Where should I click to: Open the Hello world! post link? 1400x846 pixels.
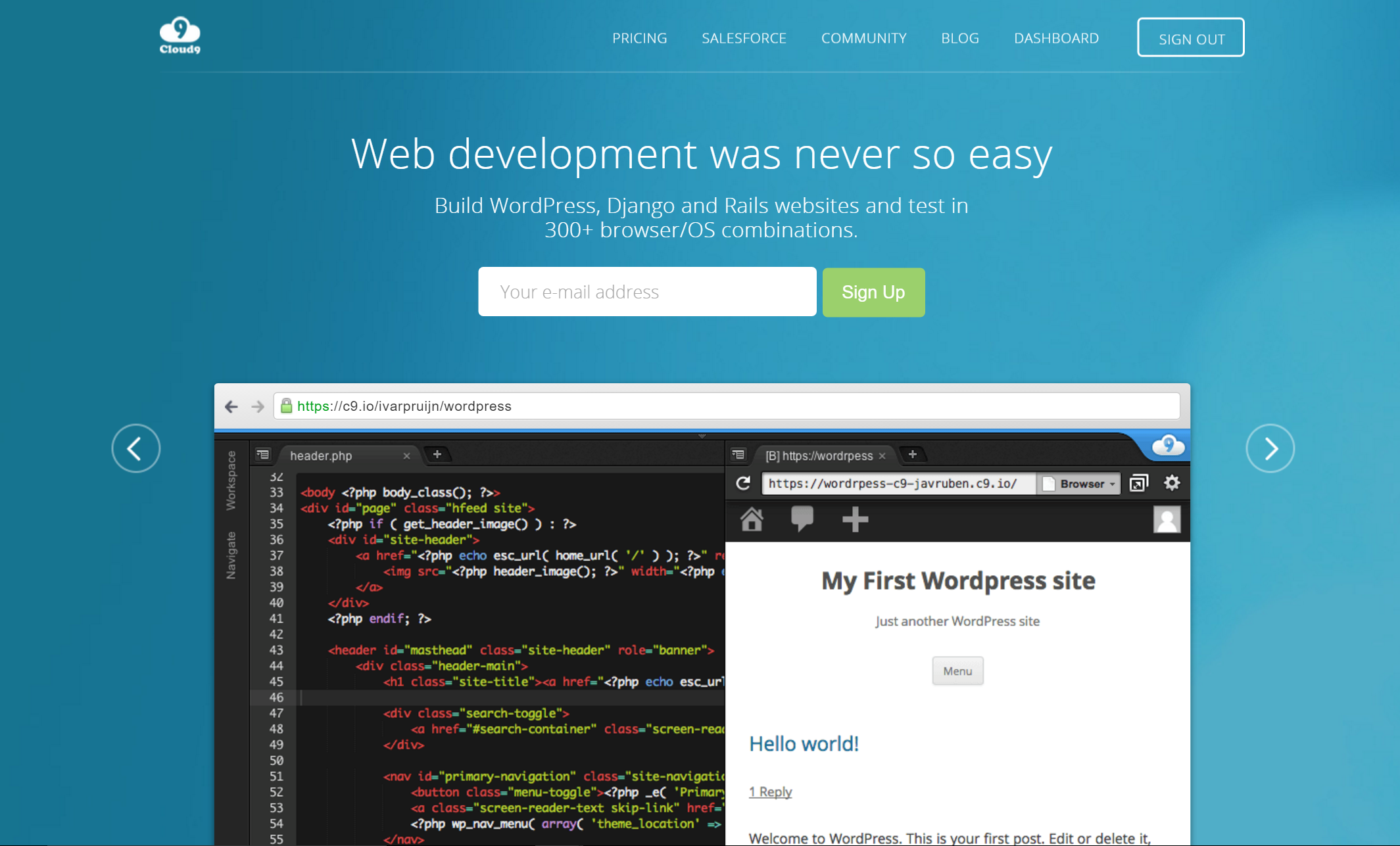804,743
